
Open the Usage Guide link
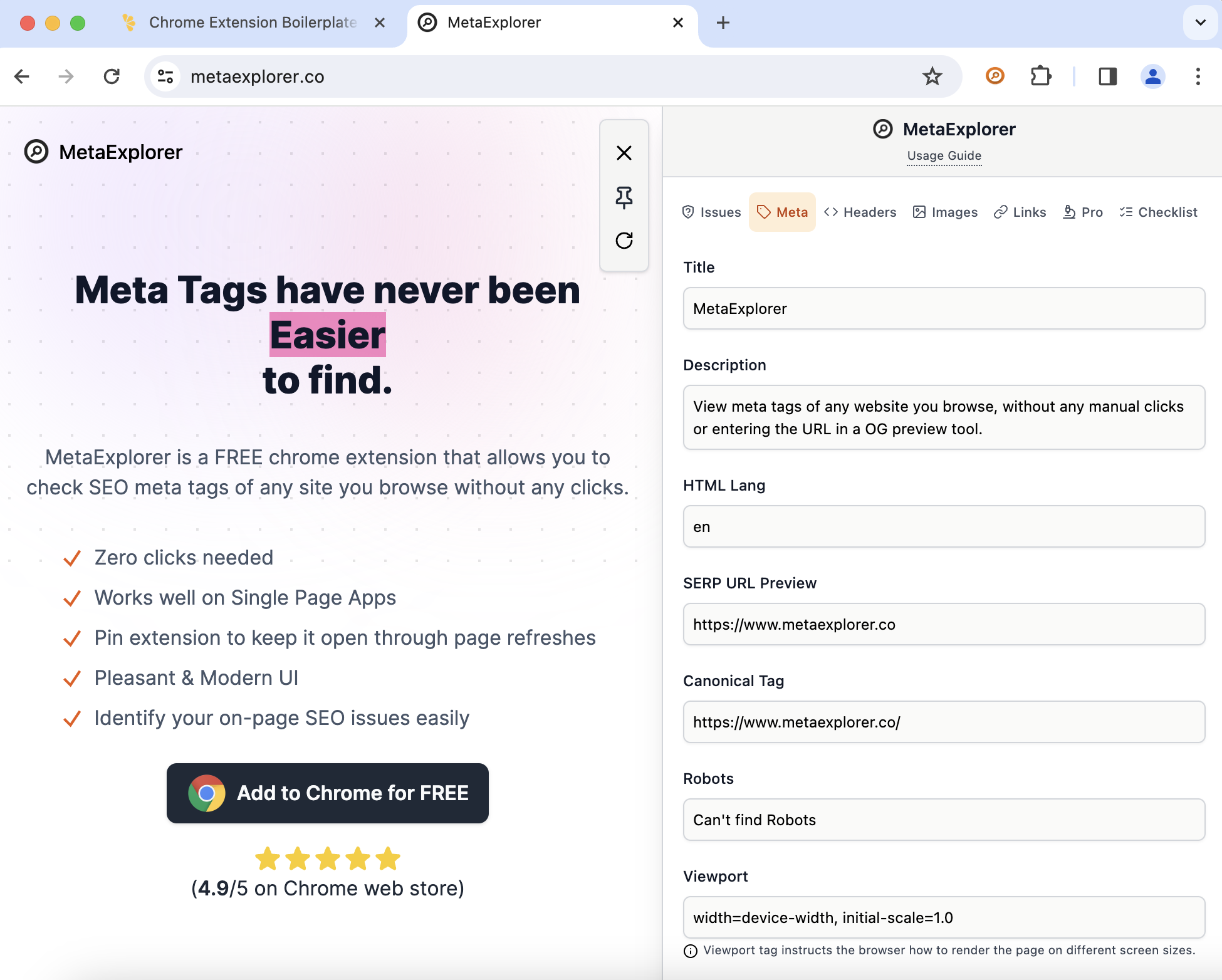click(x=944, y=155)
